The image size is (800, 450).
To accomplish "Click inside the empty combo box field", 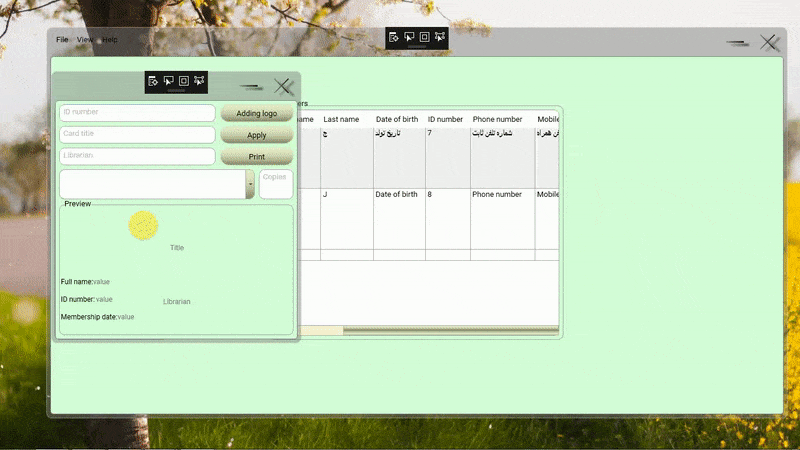I will pyautogui.click(x=153, y=184).
